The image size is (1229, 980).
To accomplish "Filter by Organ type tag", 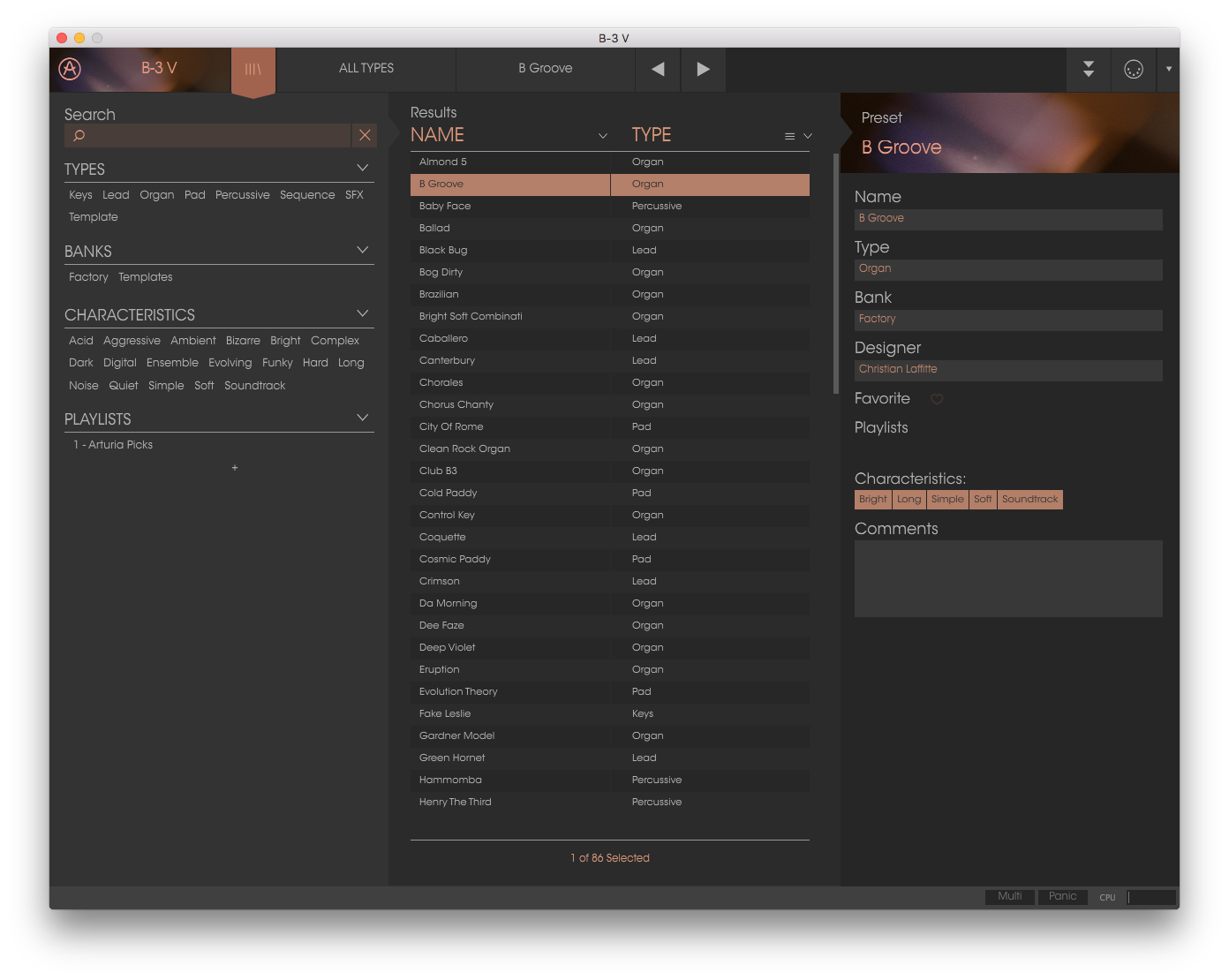I will pos(157,195).
